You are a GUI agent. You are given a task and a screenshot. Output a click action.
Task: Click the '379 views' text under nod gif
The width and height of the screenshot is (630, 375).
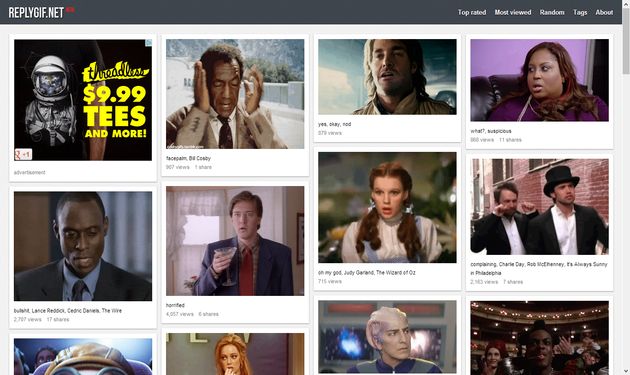(x=330, y=133)
